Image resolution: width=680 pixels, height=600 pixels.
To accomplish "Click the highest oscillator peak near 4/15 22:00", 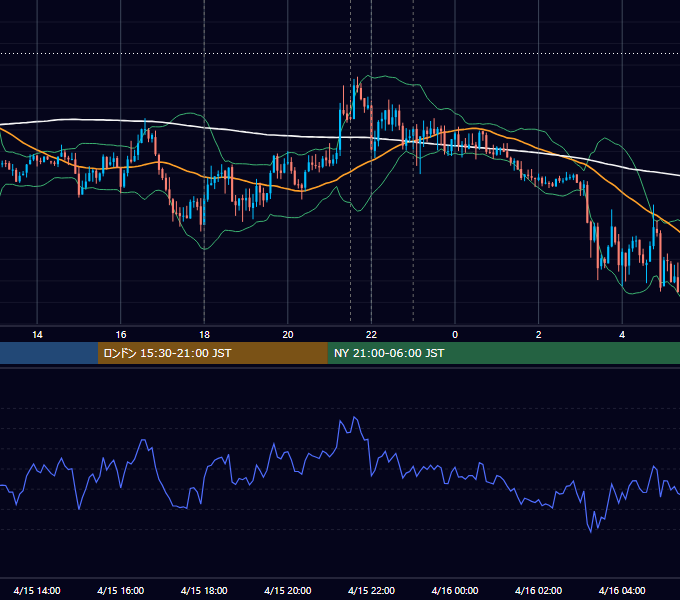I will pyautogui.click(x=355, y=417).
